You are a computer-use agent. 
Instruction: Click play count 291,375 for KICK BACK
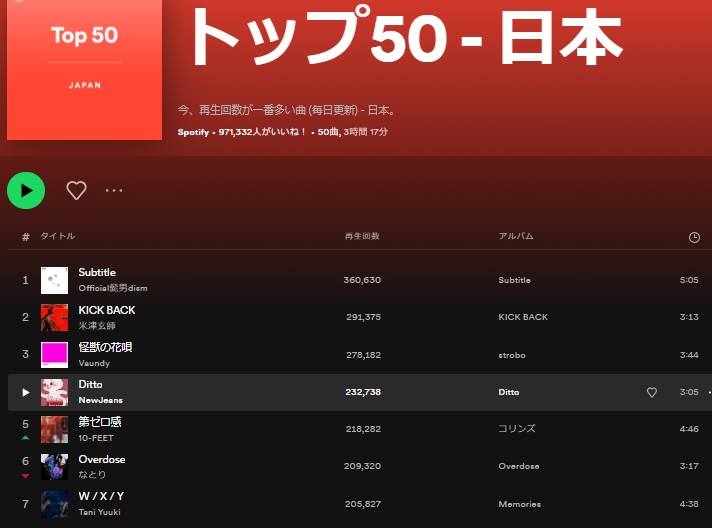point(363,317)
